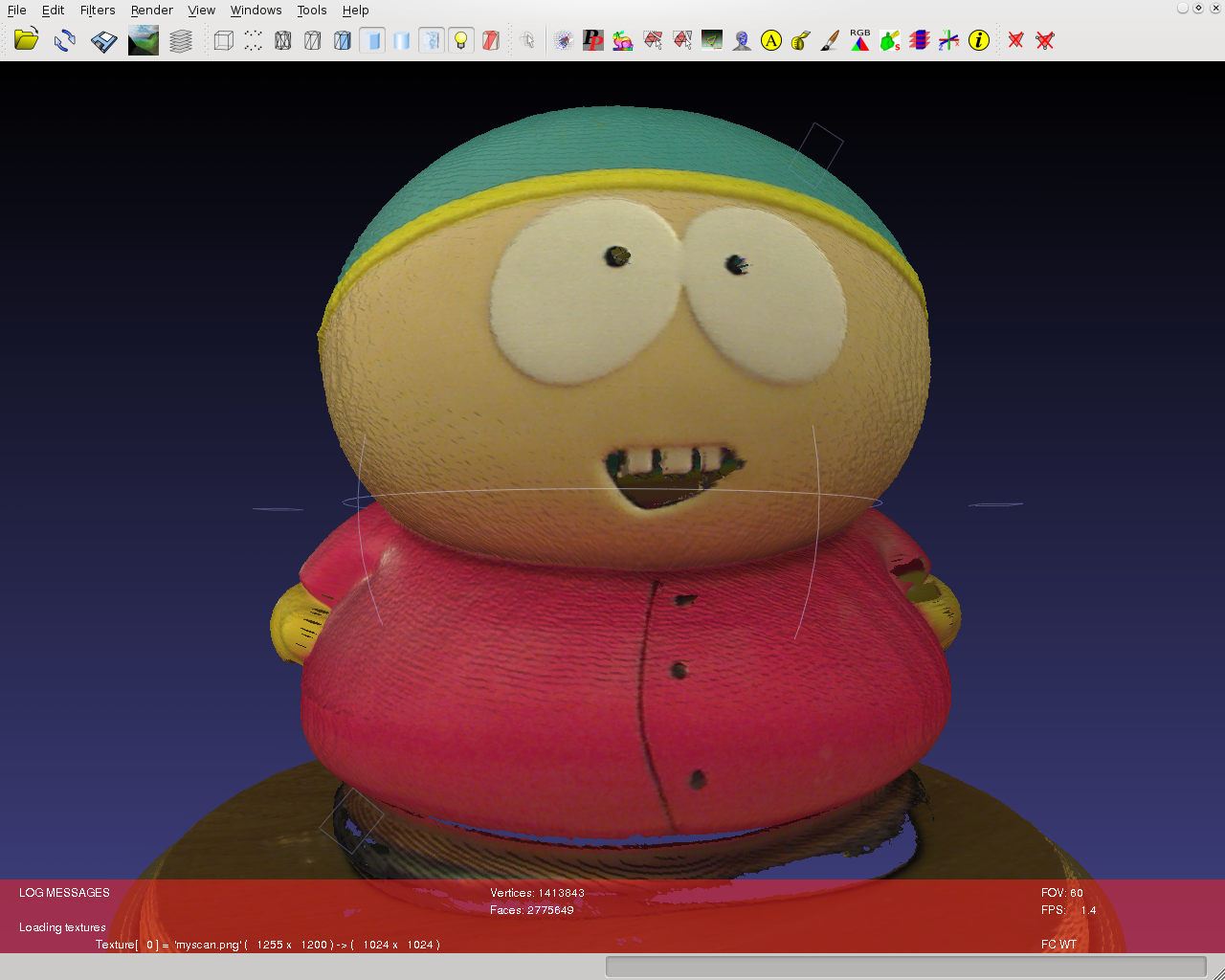Click the progress bar in status bar
Screen dimensions: 1225x980
(905, 967)
